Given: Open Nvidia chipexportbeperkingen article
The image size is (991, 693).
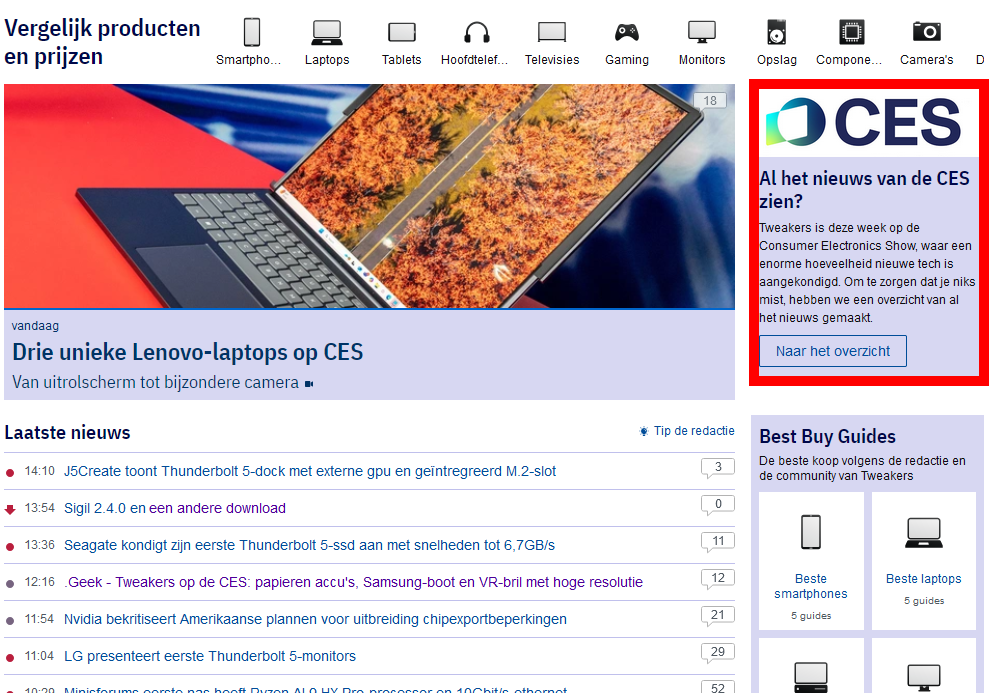Looking at the screenshot, I should [x=315, y=619].
